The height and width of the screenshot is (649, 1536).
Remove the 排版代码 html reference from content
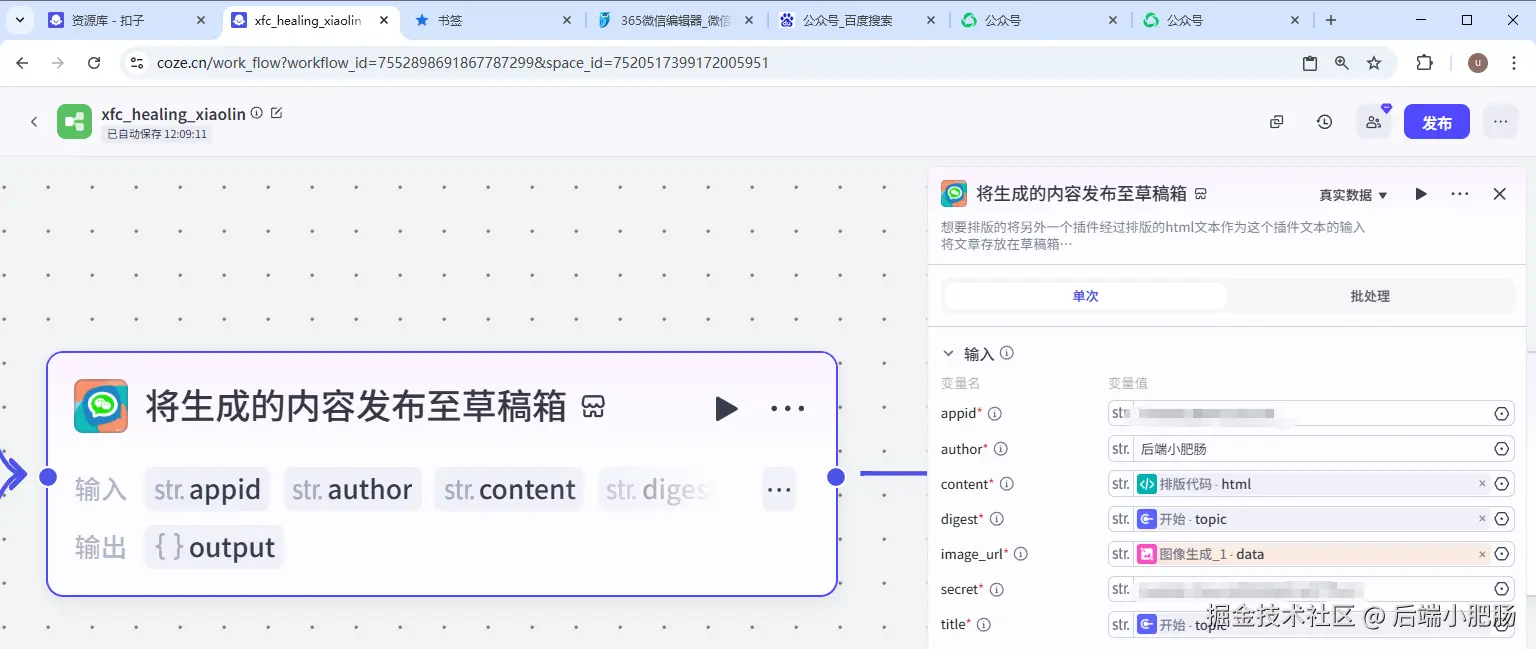point(1482,484)
